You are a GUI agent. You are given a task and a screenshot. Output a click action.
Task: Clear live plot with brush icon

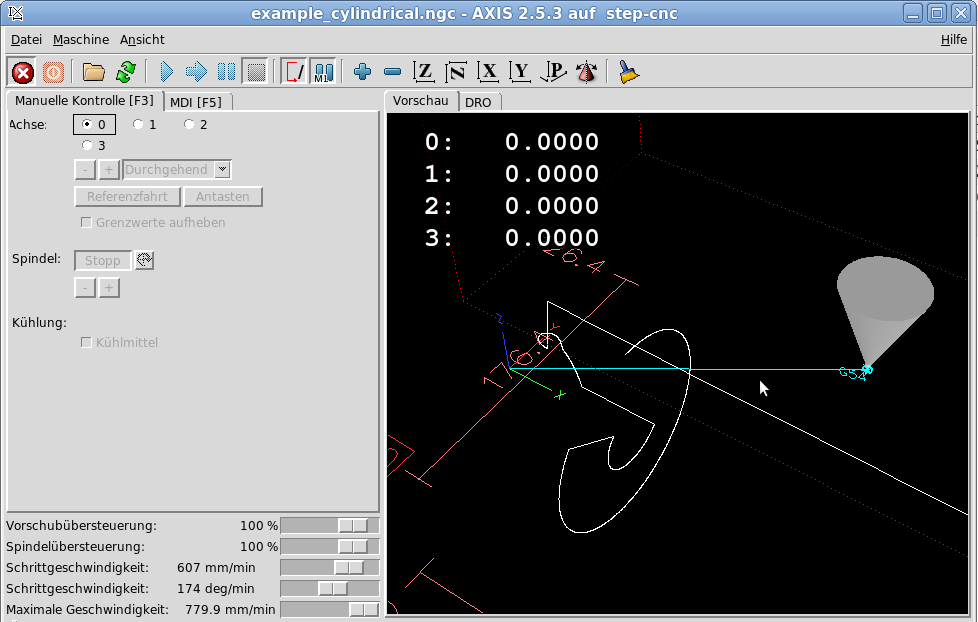point(628,72)
